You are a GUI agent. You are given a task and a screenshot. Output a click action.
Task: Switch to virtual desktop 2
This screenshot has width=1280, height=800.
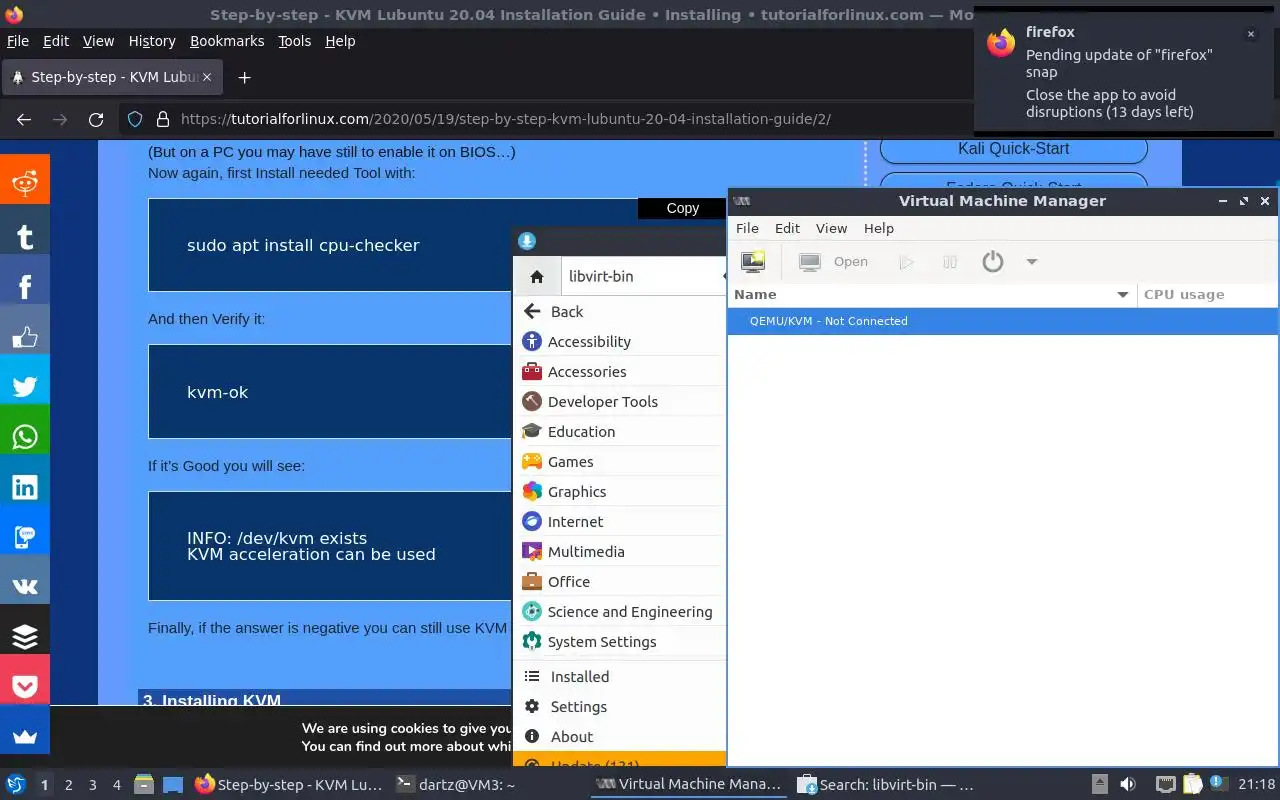(x=68, y=785)
